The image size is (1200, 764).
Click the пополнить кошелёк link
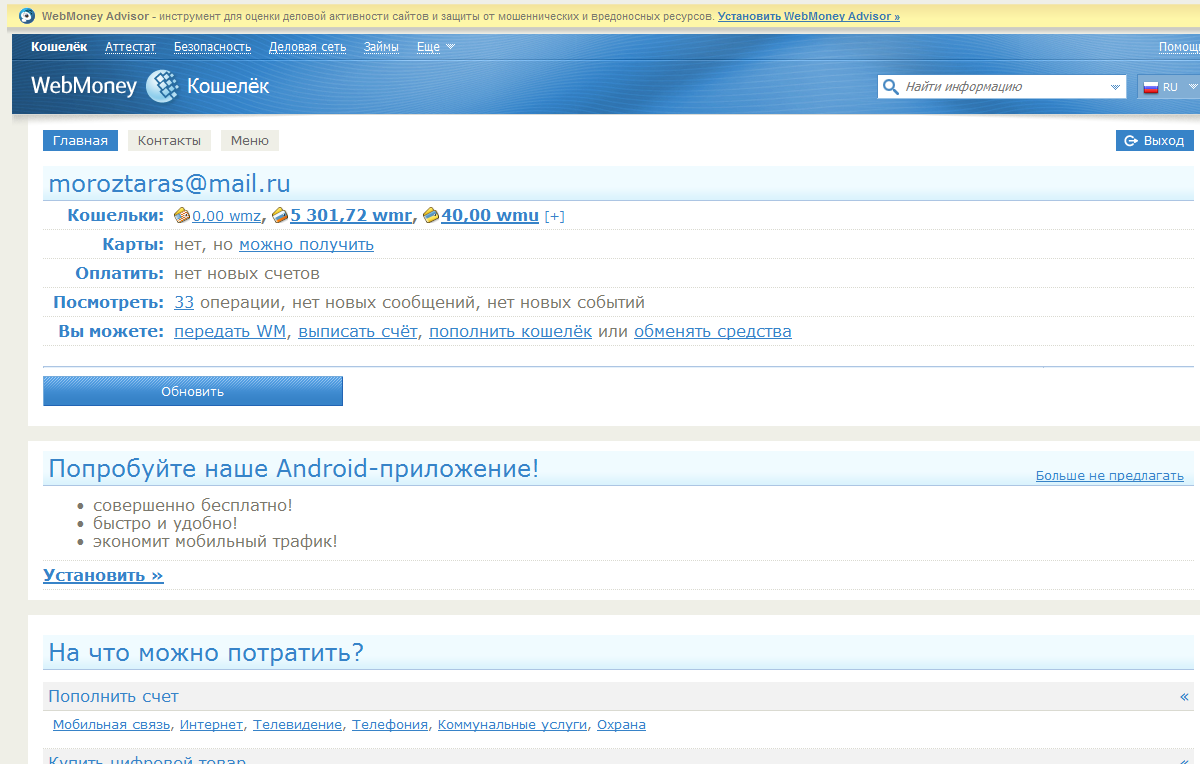coord(510,331)
